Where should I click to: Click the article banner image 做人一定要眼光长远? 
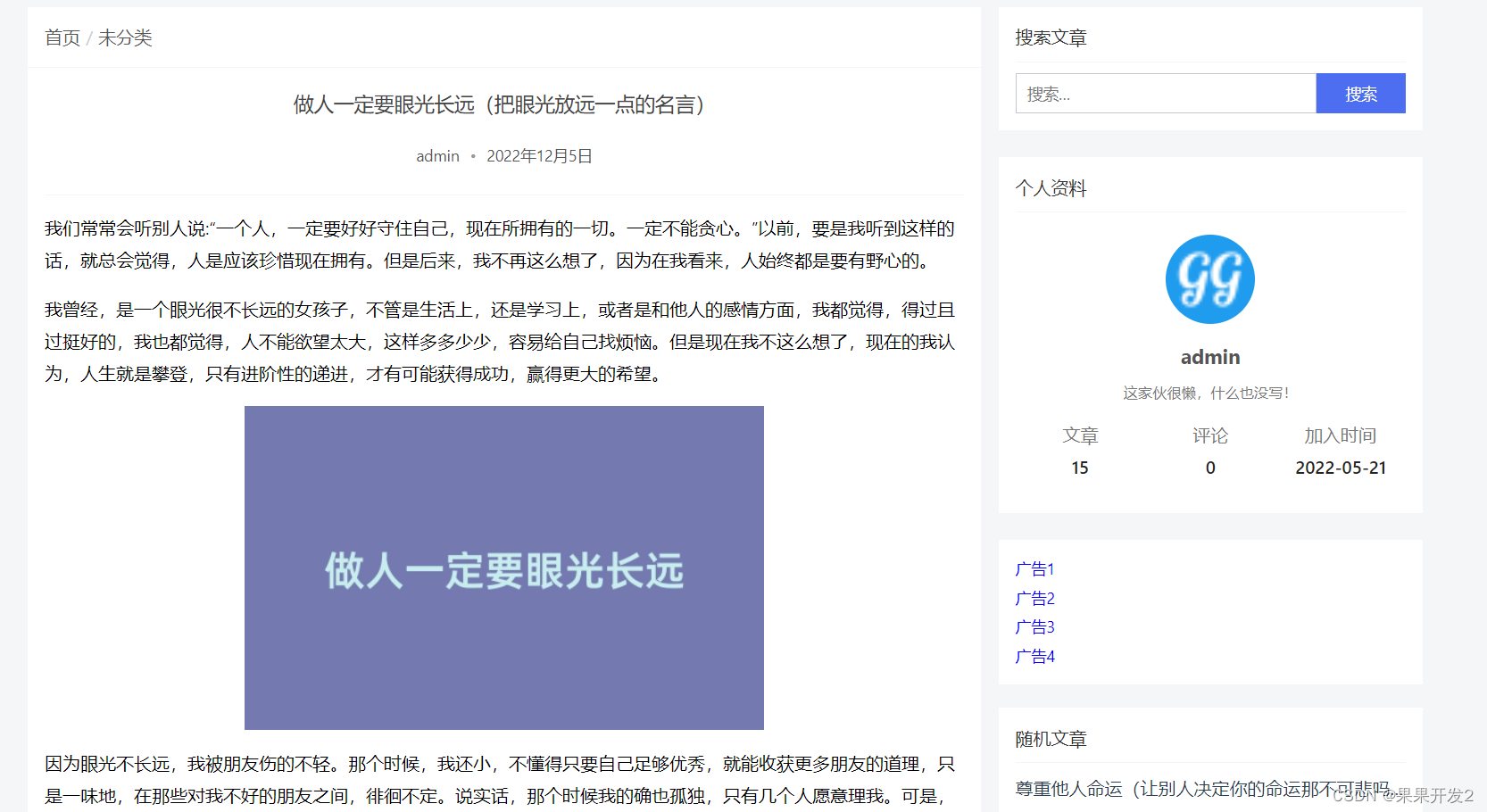point(503,568)
